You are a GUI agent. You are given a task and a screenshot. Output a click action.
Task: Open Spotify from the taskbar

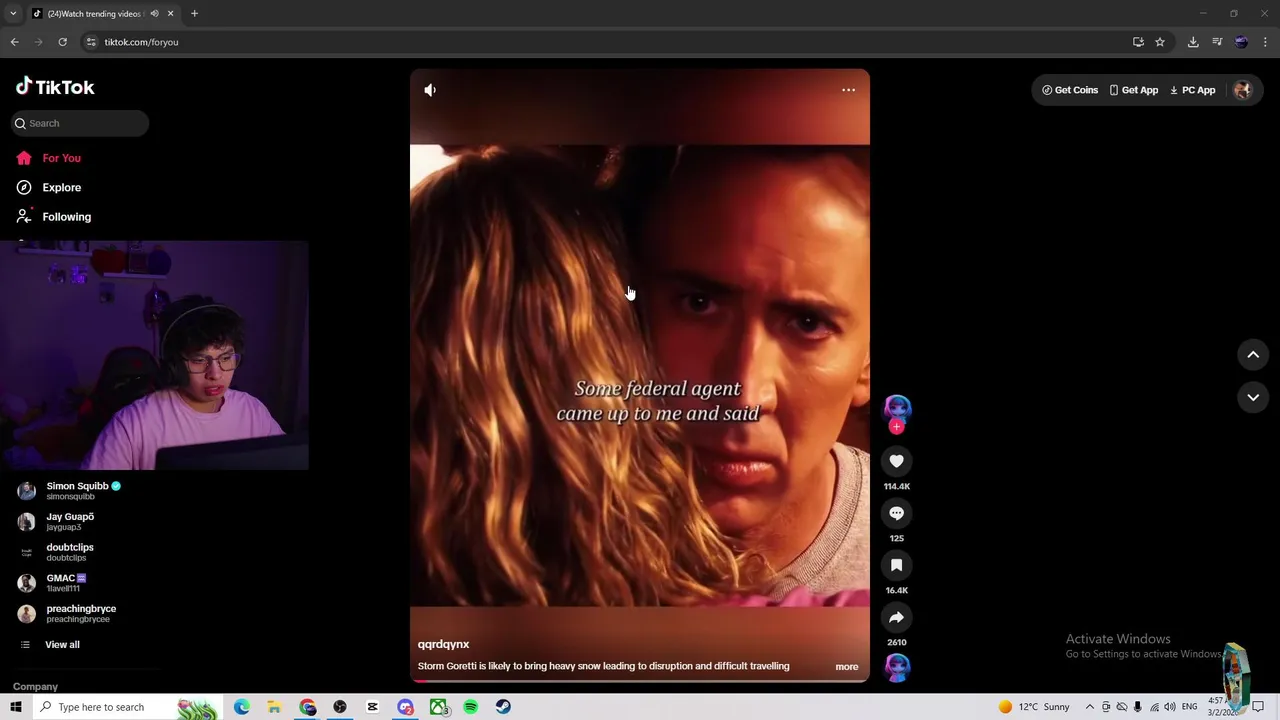tap(470, 707)
